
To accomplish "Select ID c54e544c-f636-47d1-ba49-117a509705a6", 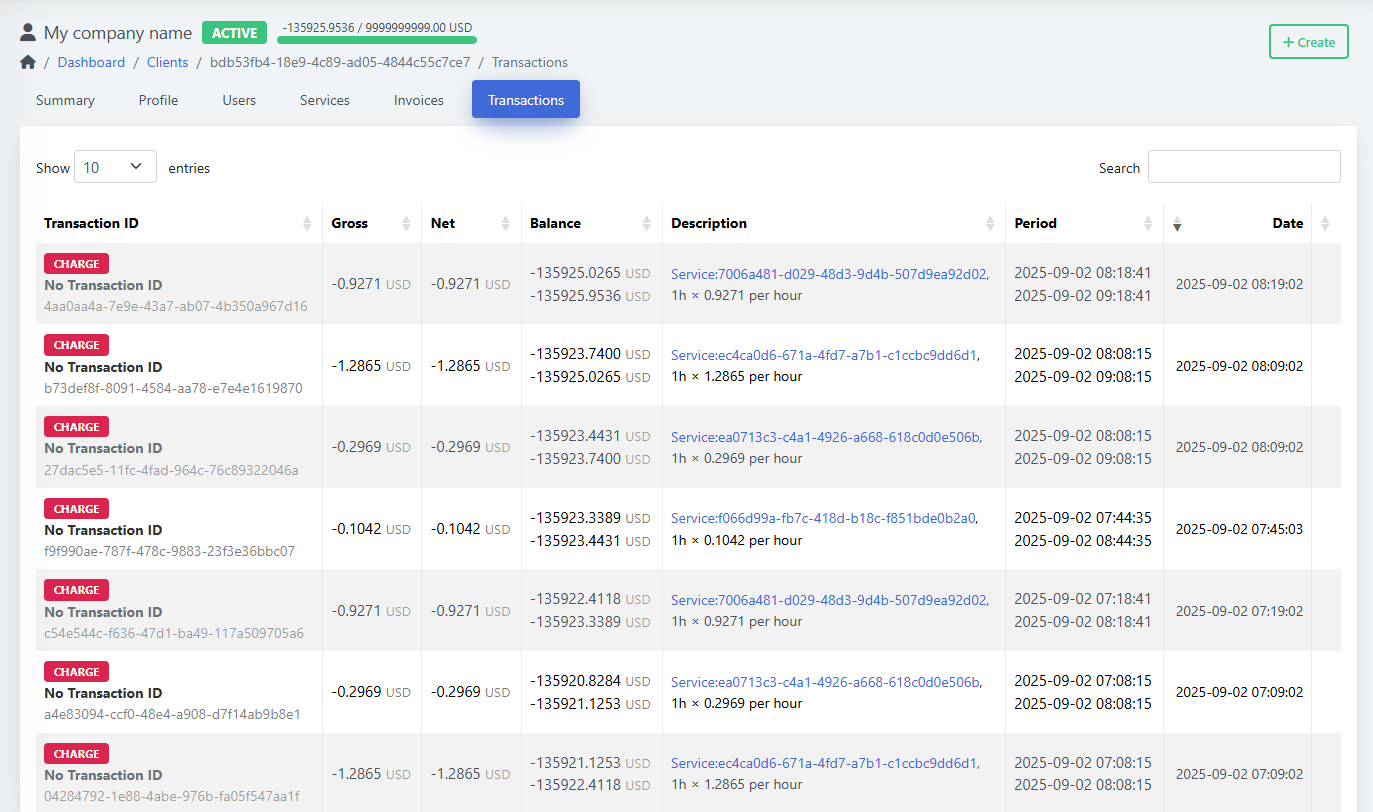I will tap(174, 633).
